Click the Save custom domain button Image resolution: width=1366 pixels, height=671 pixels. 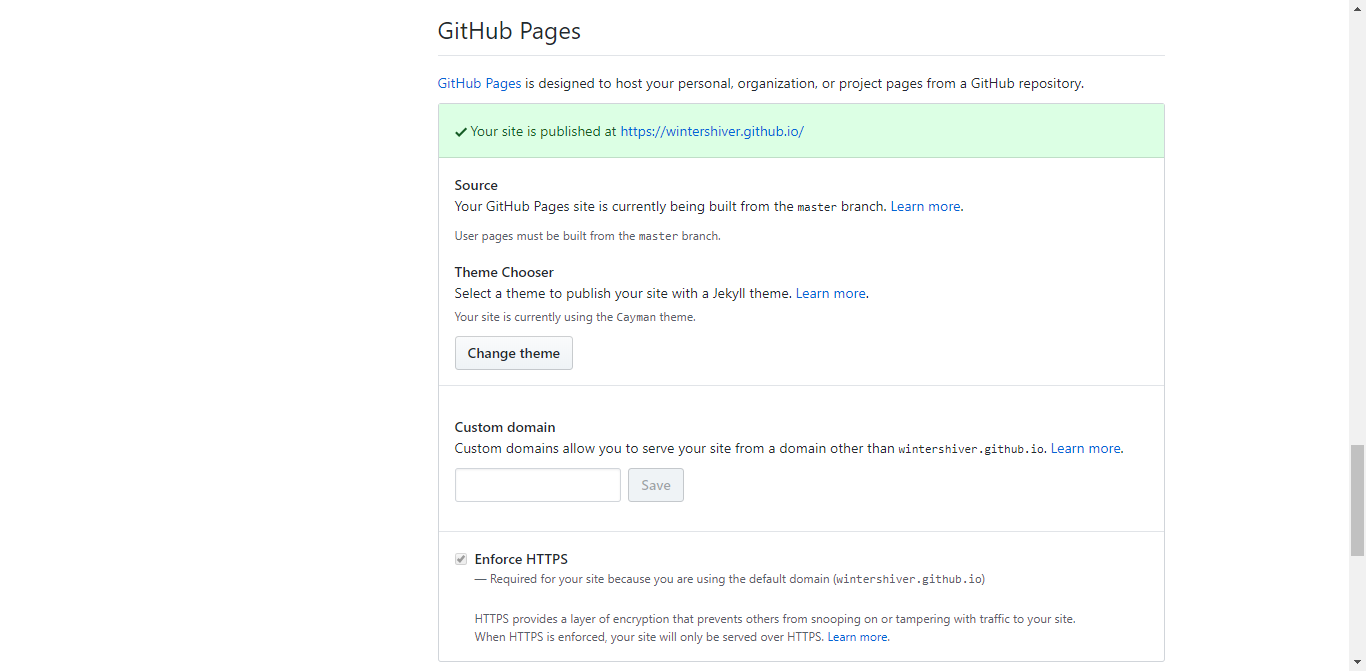[656, 485]
